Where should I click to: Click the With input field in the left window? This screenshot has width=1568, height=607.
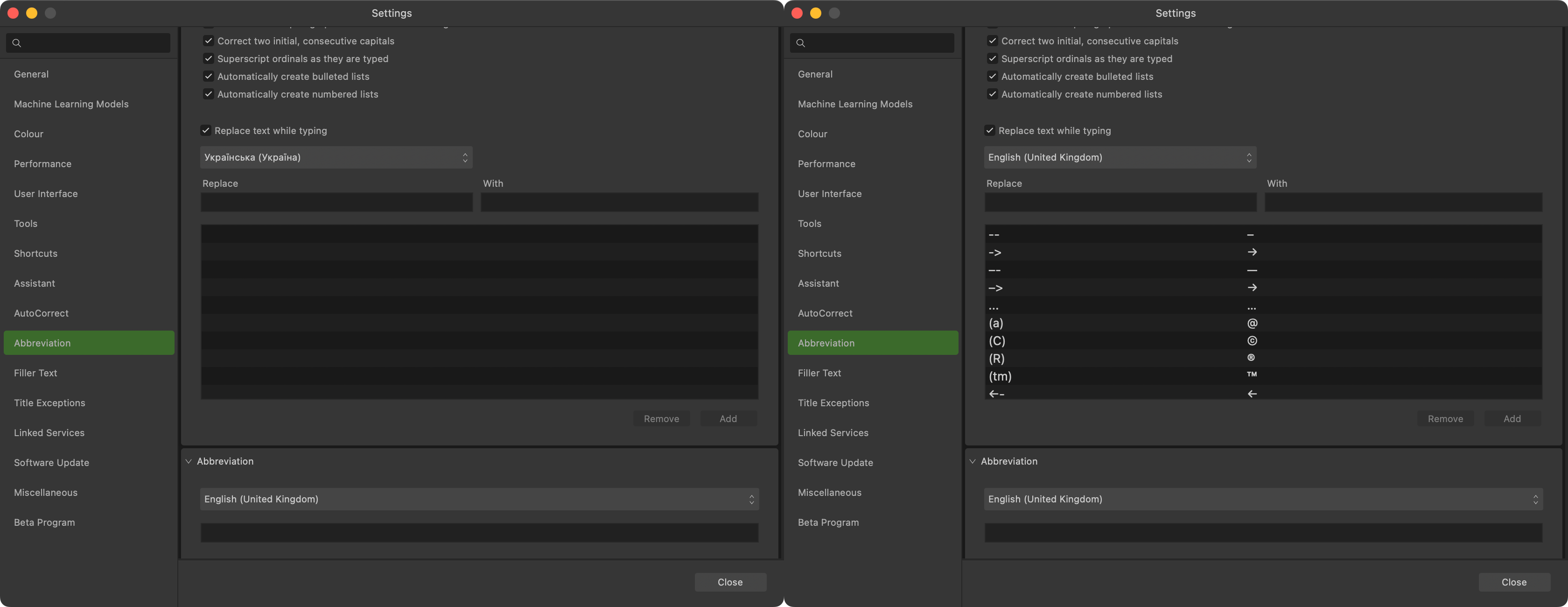click(619, 202)
